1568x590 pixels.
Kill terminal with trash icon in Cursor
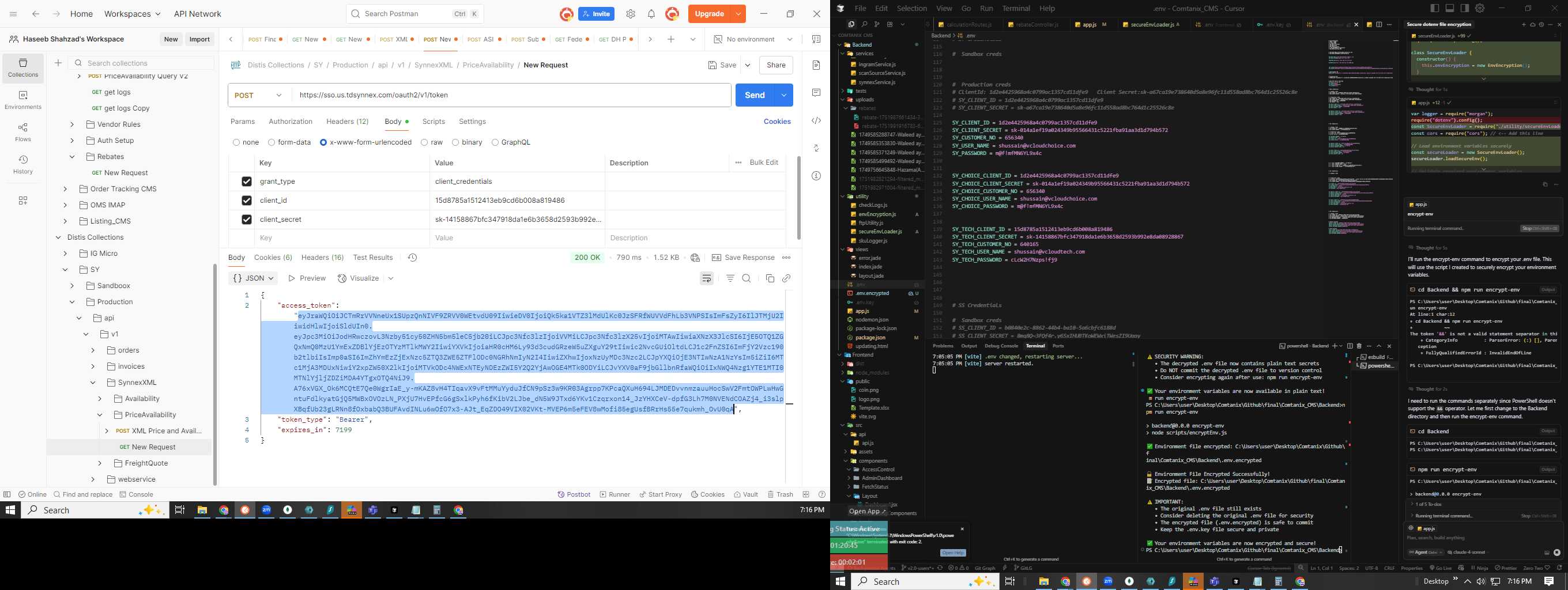pyautogui.click(x=1359, y=346)
